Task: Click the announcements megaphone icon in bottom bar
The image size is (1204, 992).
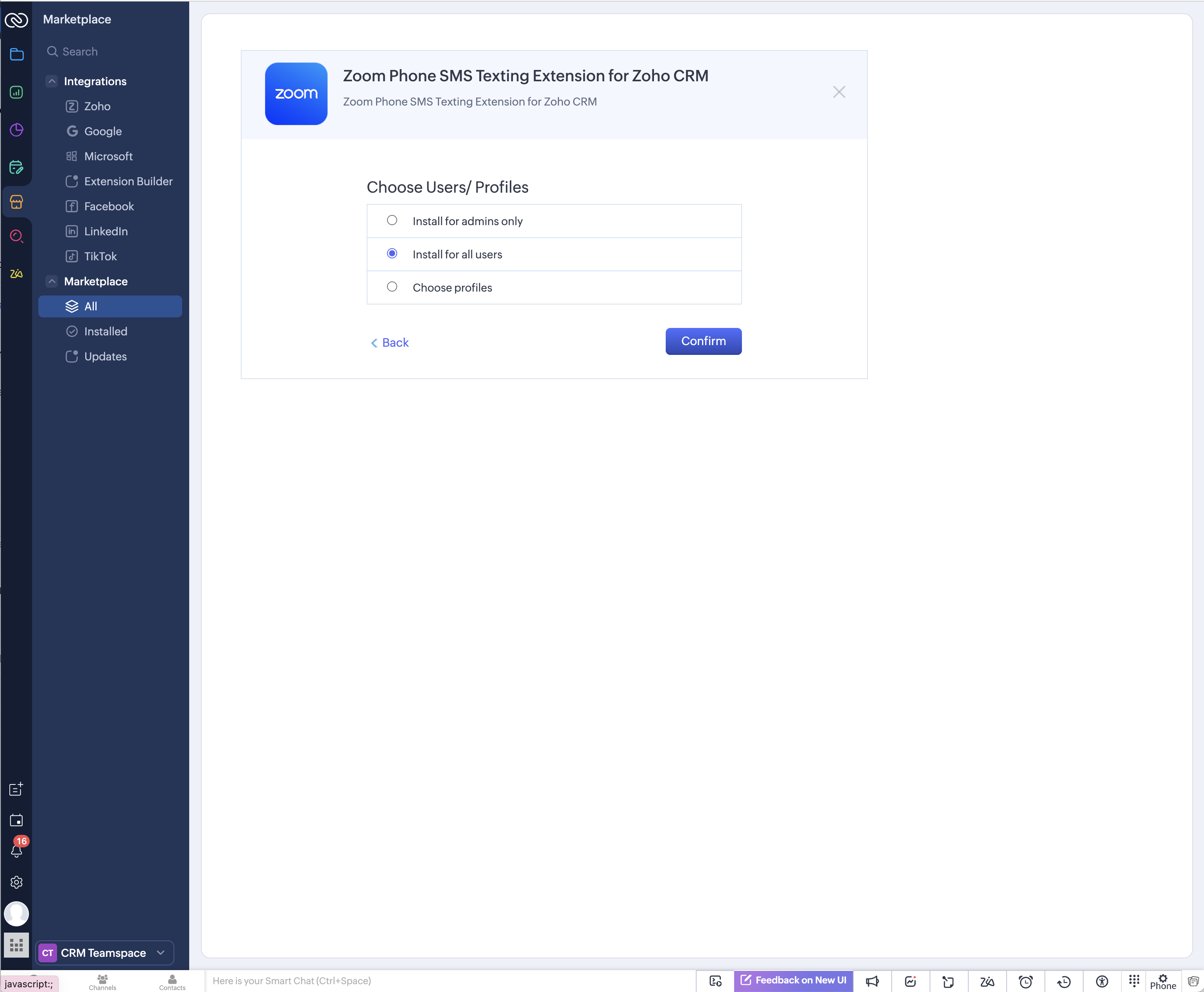Action: click(x=872, y=981)
